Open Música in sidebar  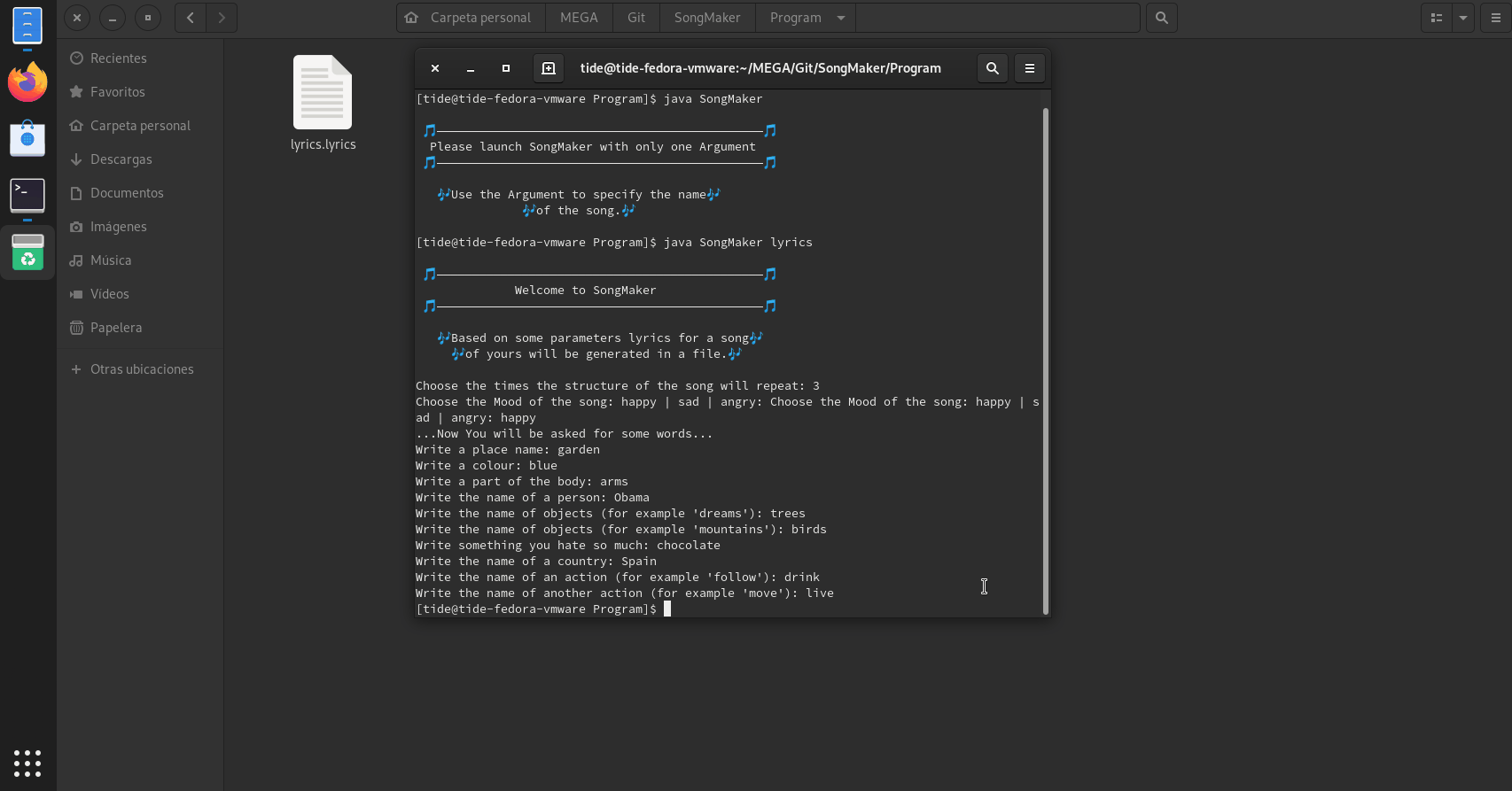tap(140, 260)
